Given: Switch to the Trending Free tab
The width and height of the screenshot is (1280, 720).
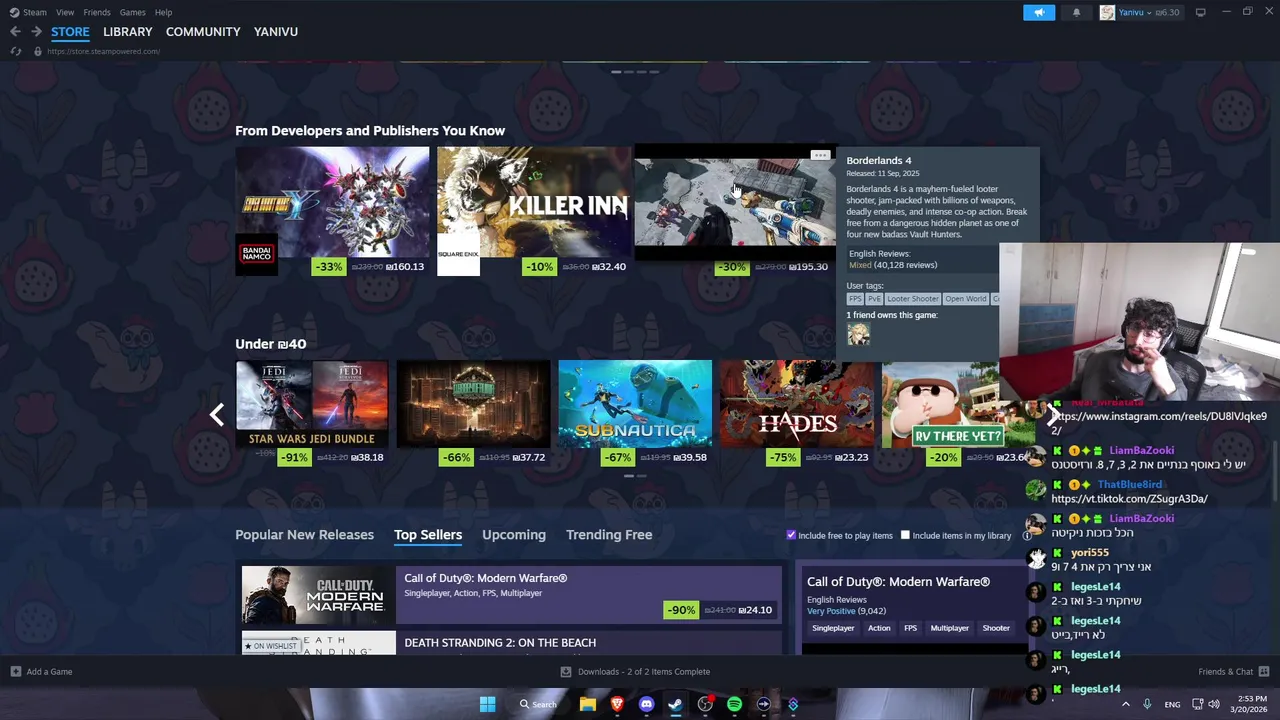Looking at the screenshot, I should 609,535.
